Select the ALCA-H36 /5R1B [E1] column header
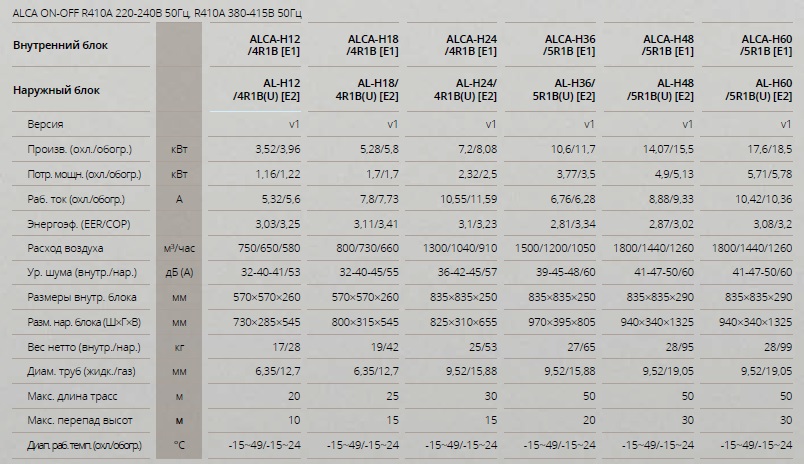Screen dimensions: 804x464 coord(570,45)
